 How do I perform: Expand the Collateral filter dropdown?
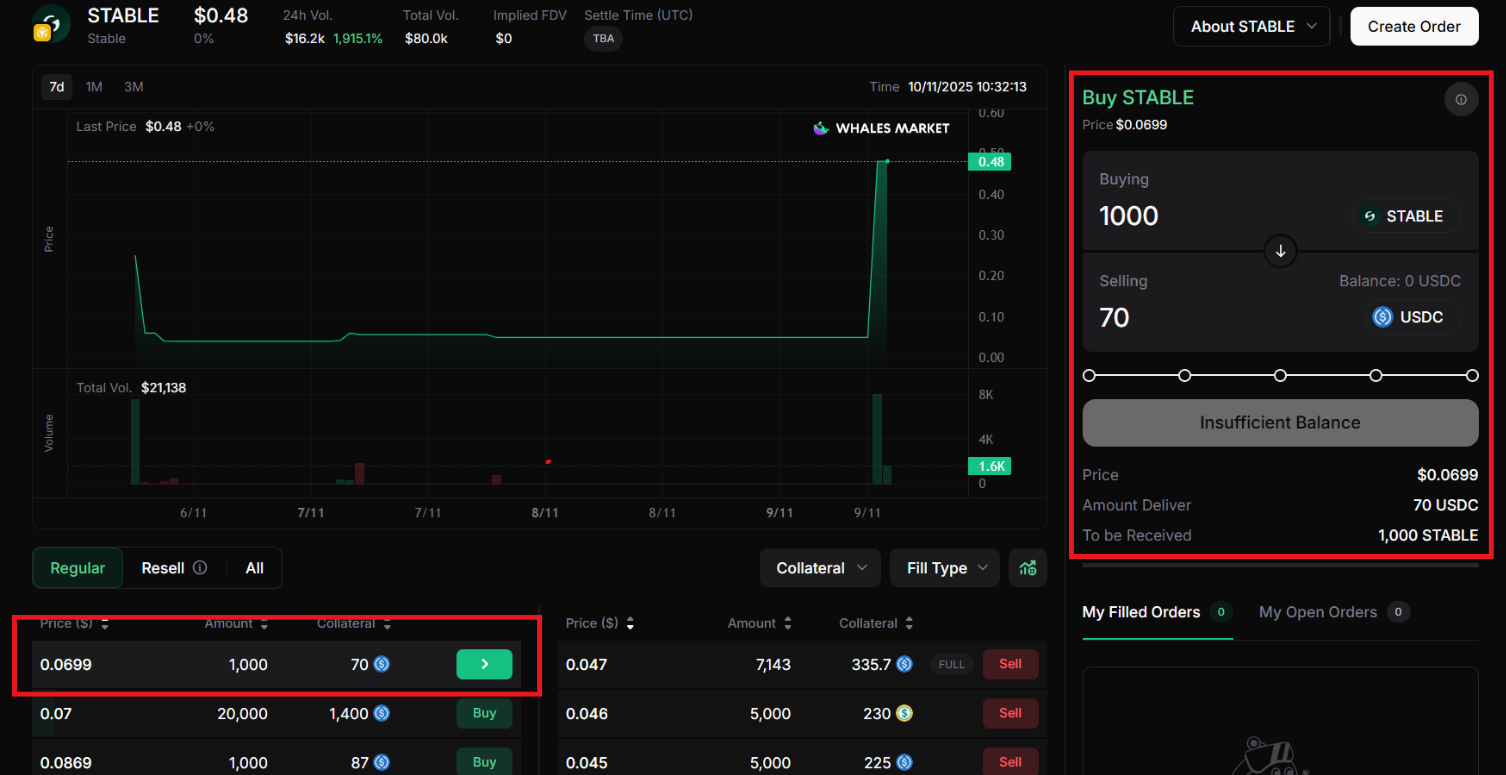pos(820,568)
